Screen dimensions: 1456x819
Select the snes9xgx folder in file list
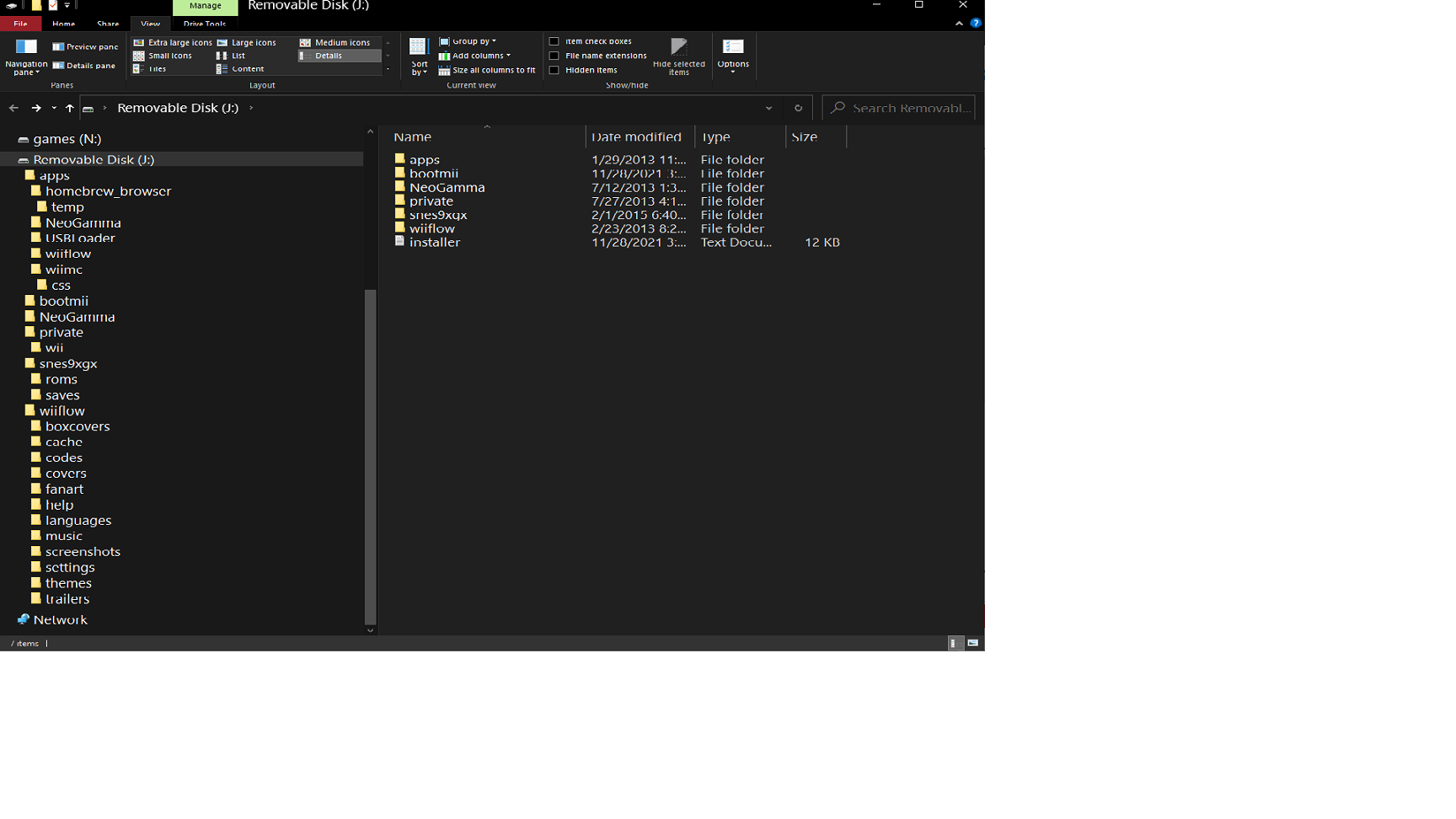click(x=431, y=215)
